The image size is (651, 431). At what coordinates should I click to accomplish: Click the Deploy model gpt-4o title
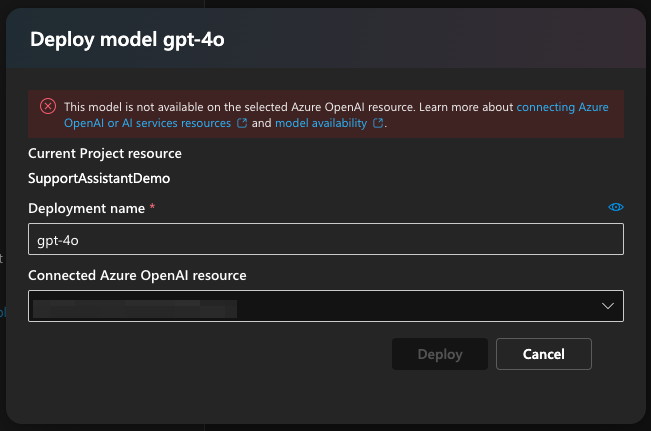click(x=127, y=40)
